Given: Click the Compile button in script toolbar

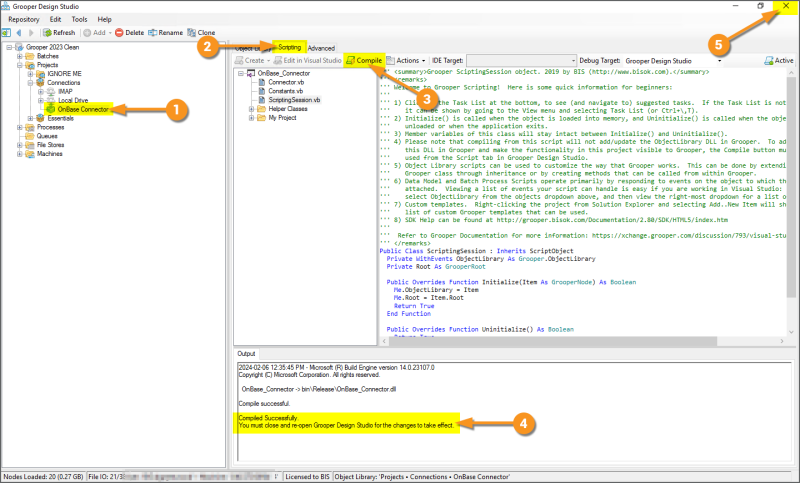Looking at the screenshot, I should pyautogui.click(x=362, y=61).
